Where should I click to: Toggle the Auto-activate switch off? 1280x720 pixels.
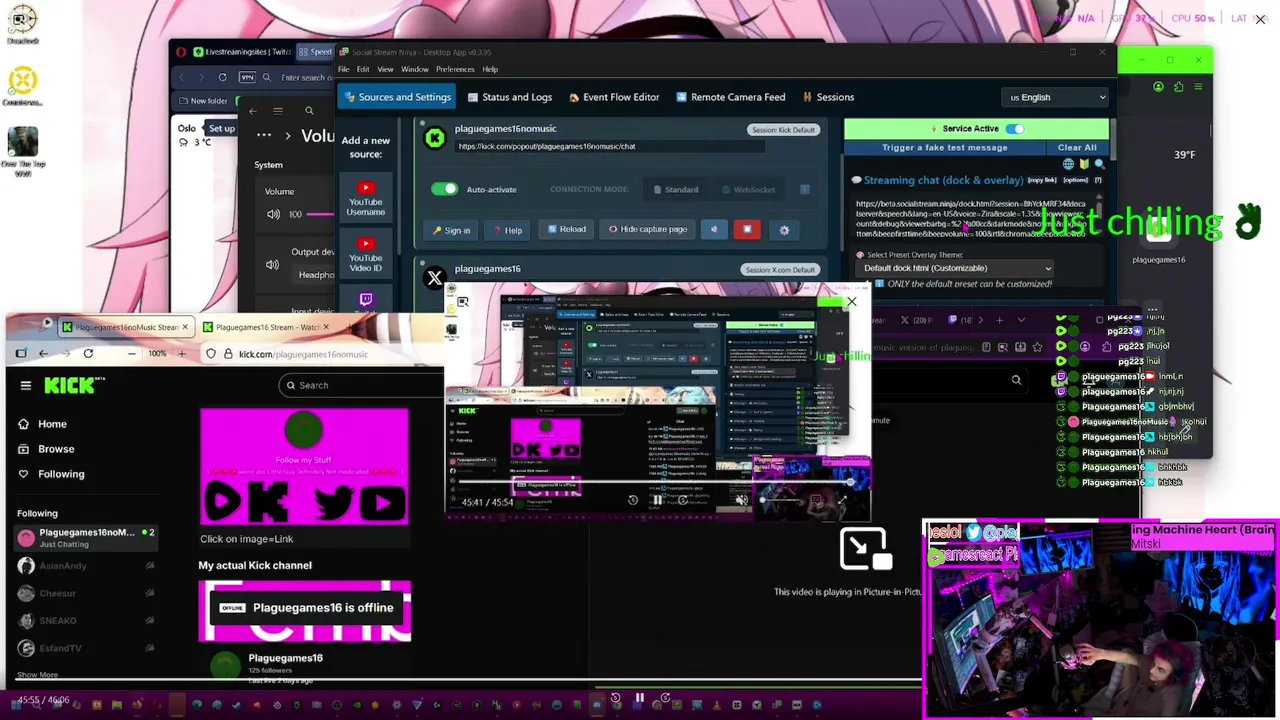tap(444, 189)
